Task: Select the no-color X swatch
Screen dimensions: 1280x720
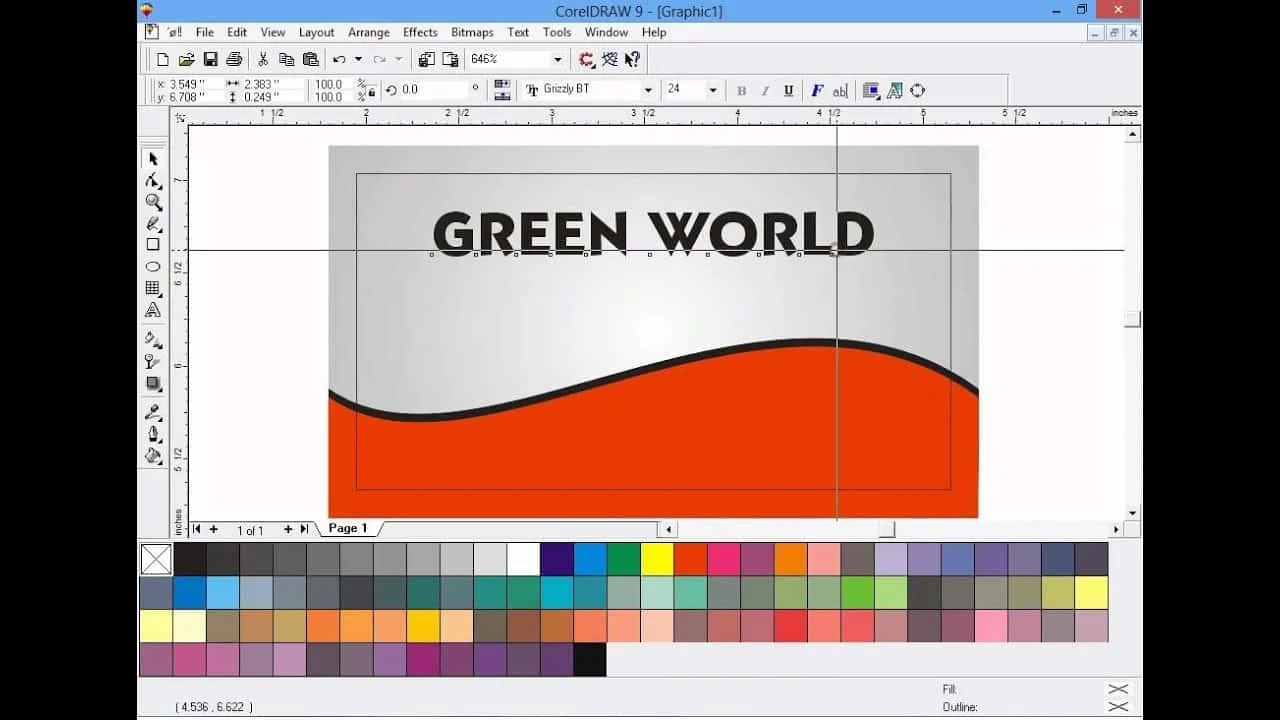Action: pyautogui.click(x=156, y=559)
